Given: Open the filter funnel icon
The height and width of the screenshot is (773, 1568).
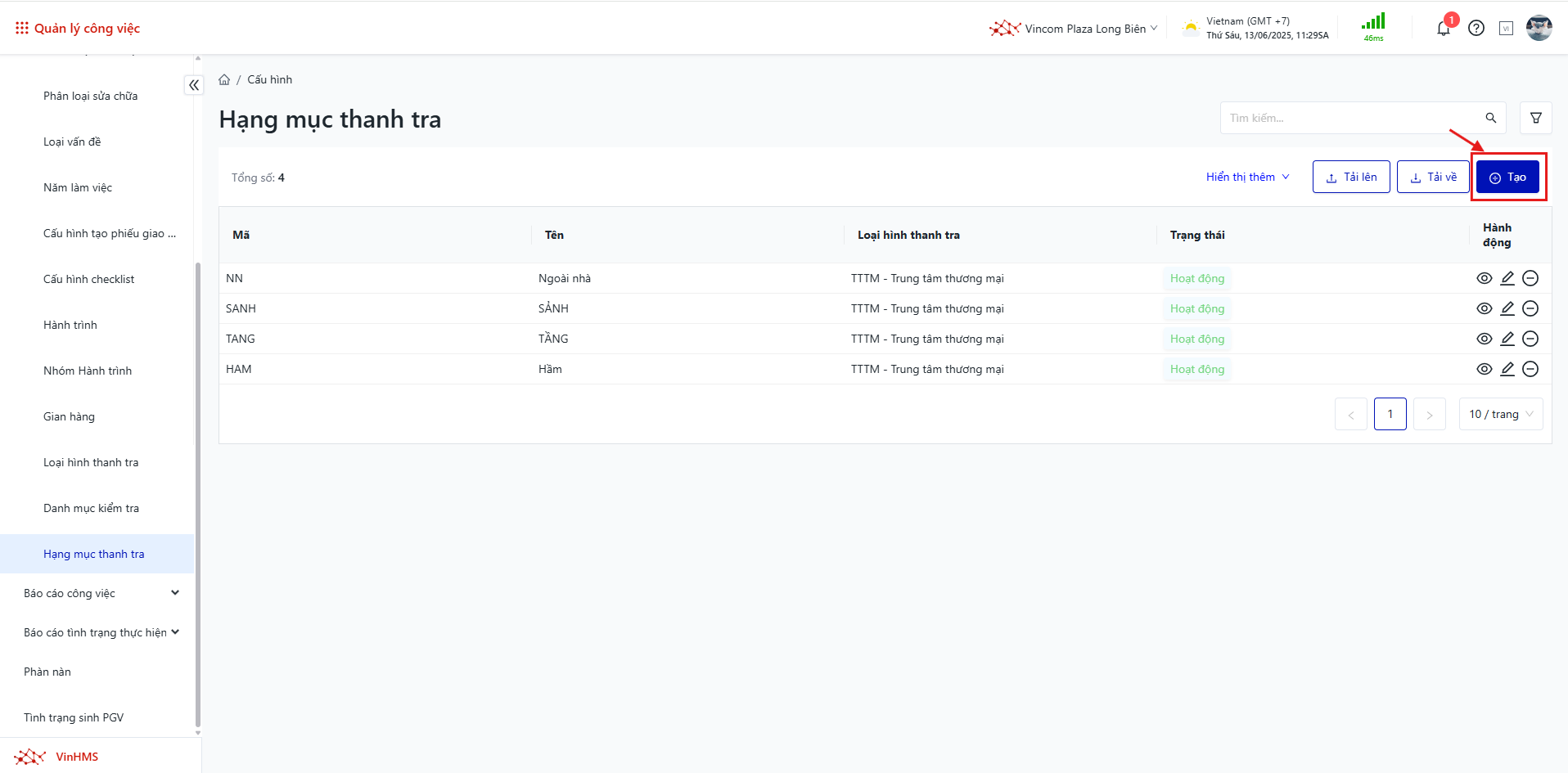Looking at the screenshot, I should click(x=1536, y=118).
